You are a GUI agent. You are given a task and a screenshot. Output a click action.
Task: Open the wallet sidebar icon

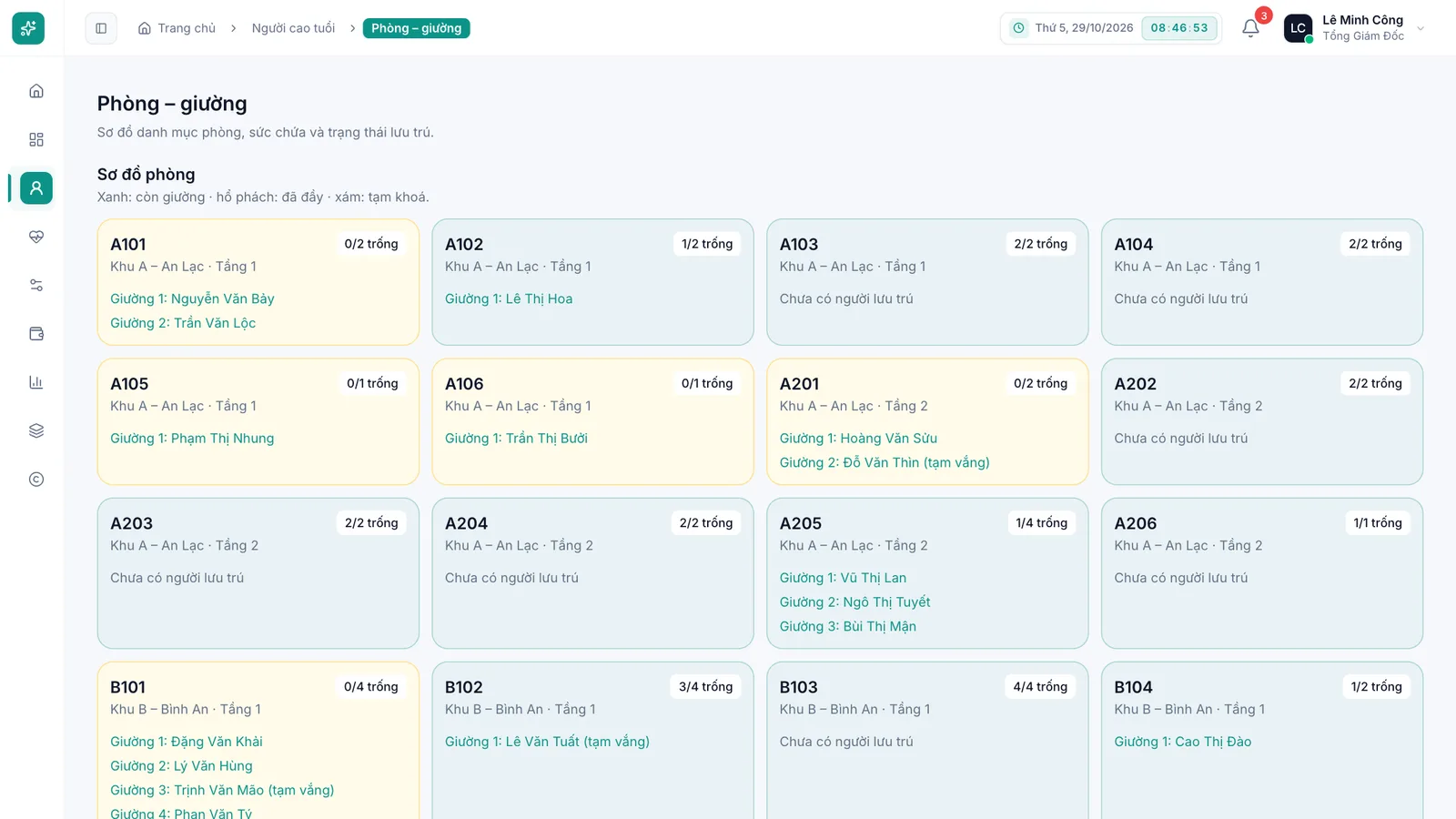[36, 334]
